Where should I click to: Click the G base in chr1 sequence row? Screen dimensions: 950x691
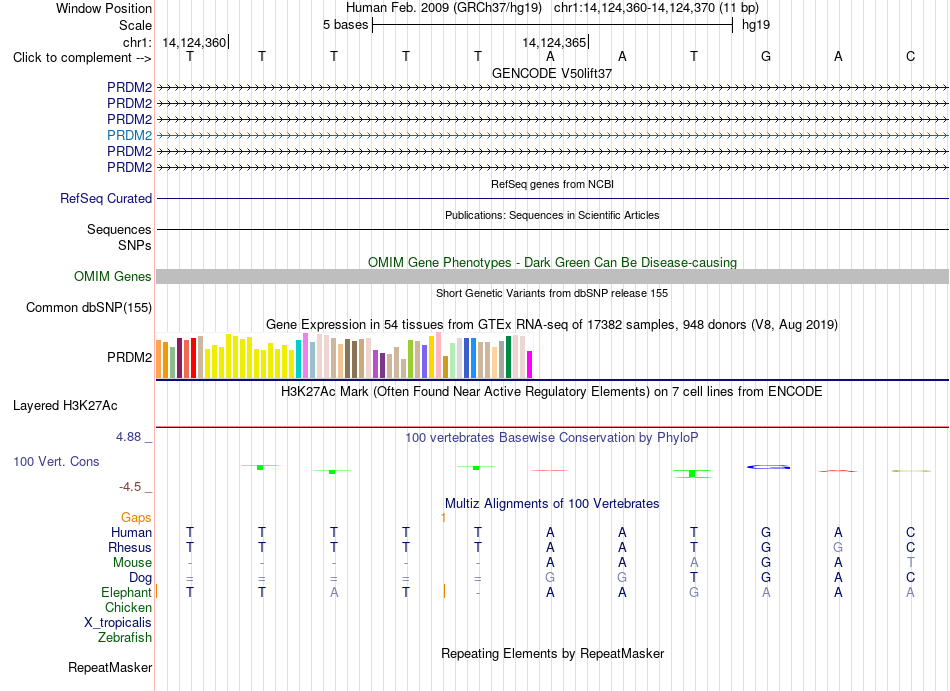766,56
